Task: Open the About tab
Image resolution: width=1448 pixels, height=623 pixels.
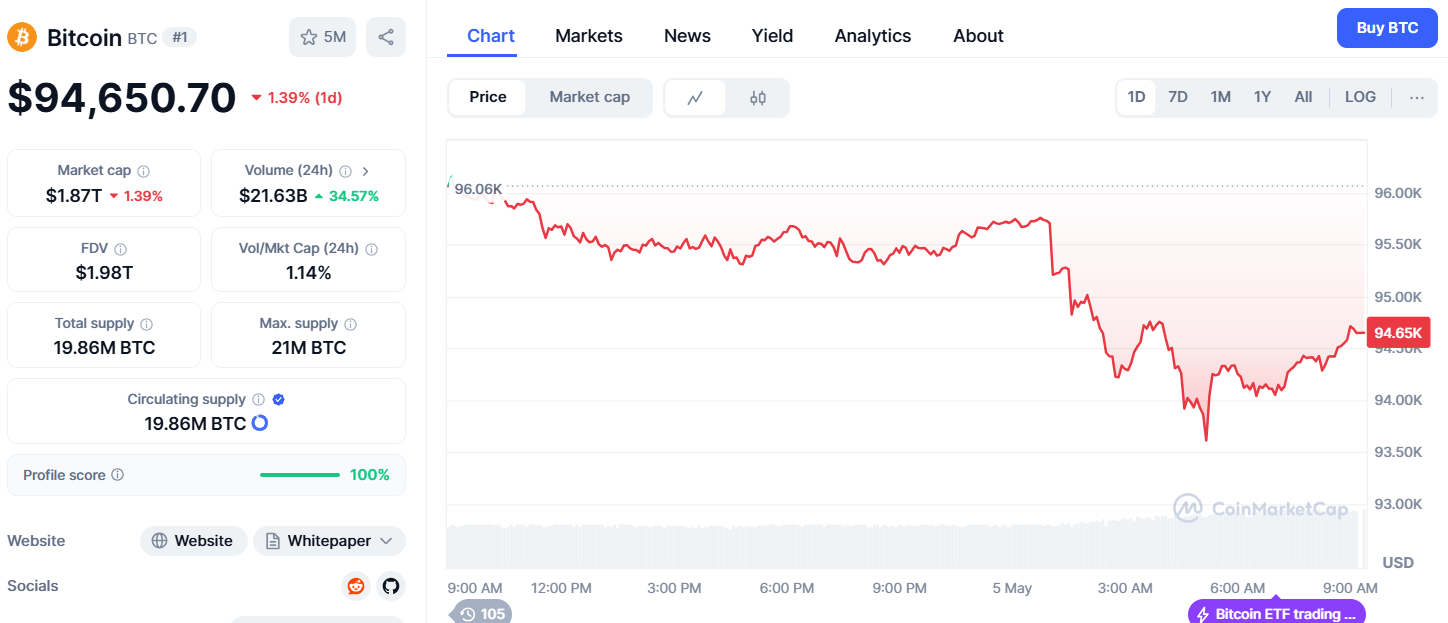Action: tap(978, 36)
